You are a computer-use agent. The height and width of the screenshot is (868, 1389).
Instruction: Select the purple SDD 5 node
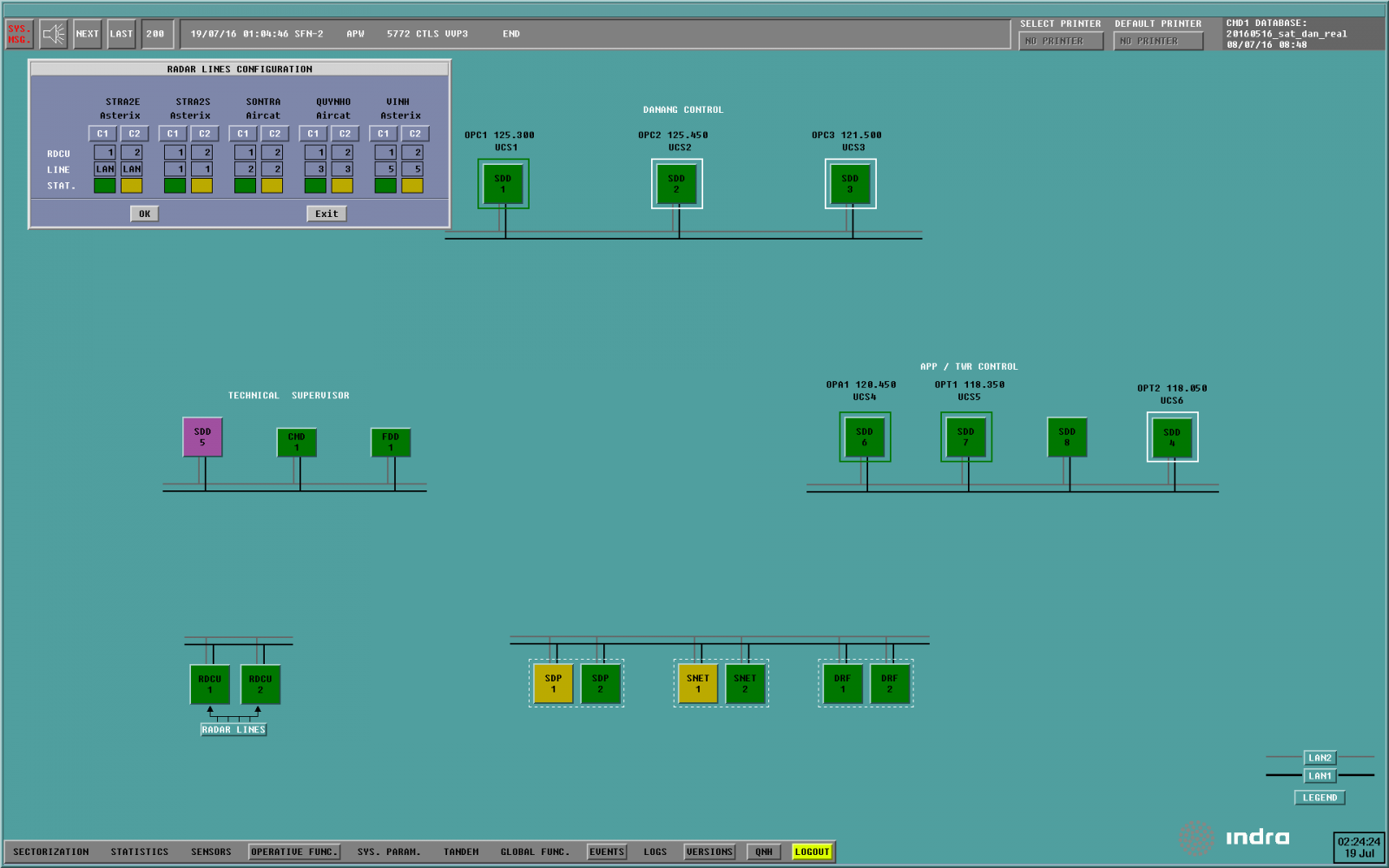pos(202,437)
